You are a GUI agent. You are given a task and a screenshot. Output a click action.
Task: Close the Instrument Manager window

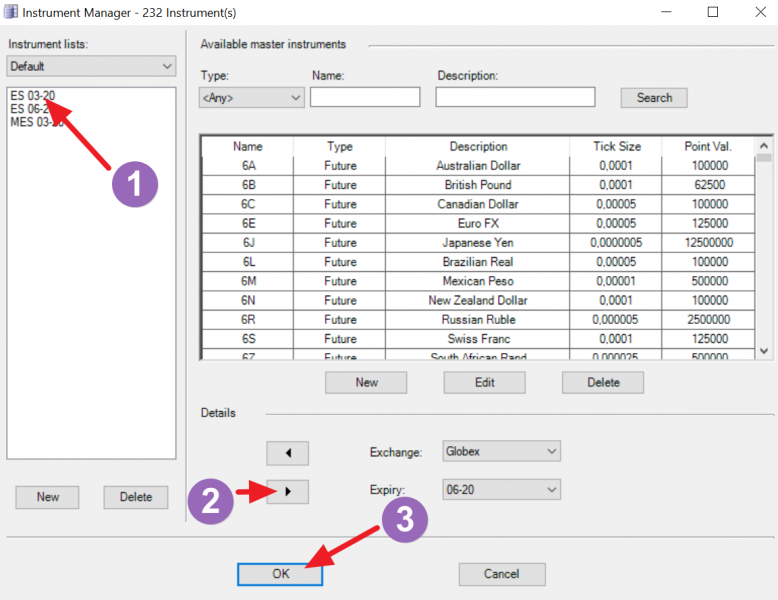(x=760, y=12)
